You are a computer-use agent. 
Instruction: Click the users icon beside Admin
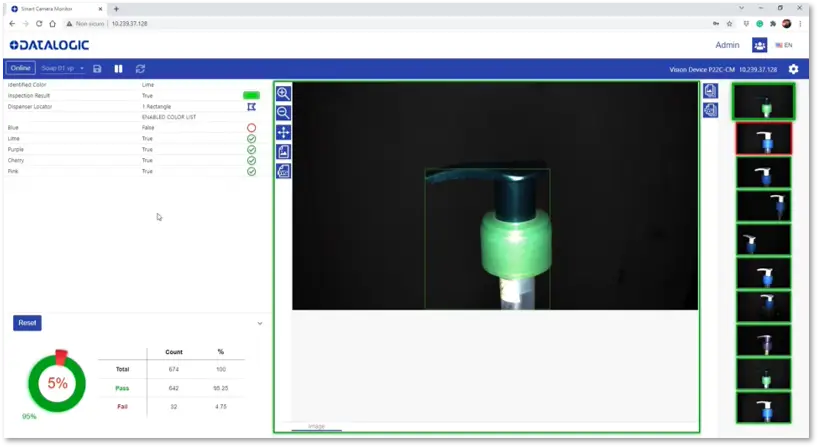point(759,45)
